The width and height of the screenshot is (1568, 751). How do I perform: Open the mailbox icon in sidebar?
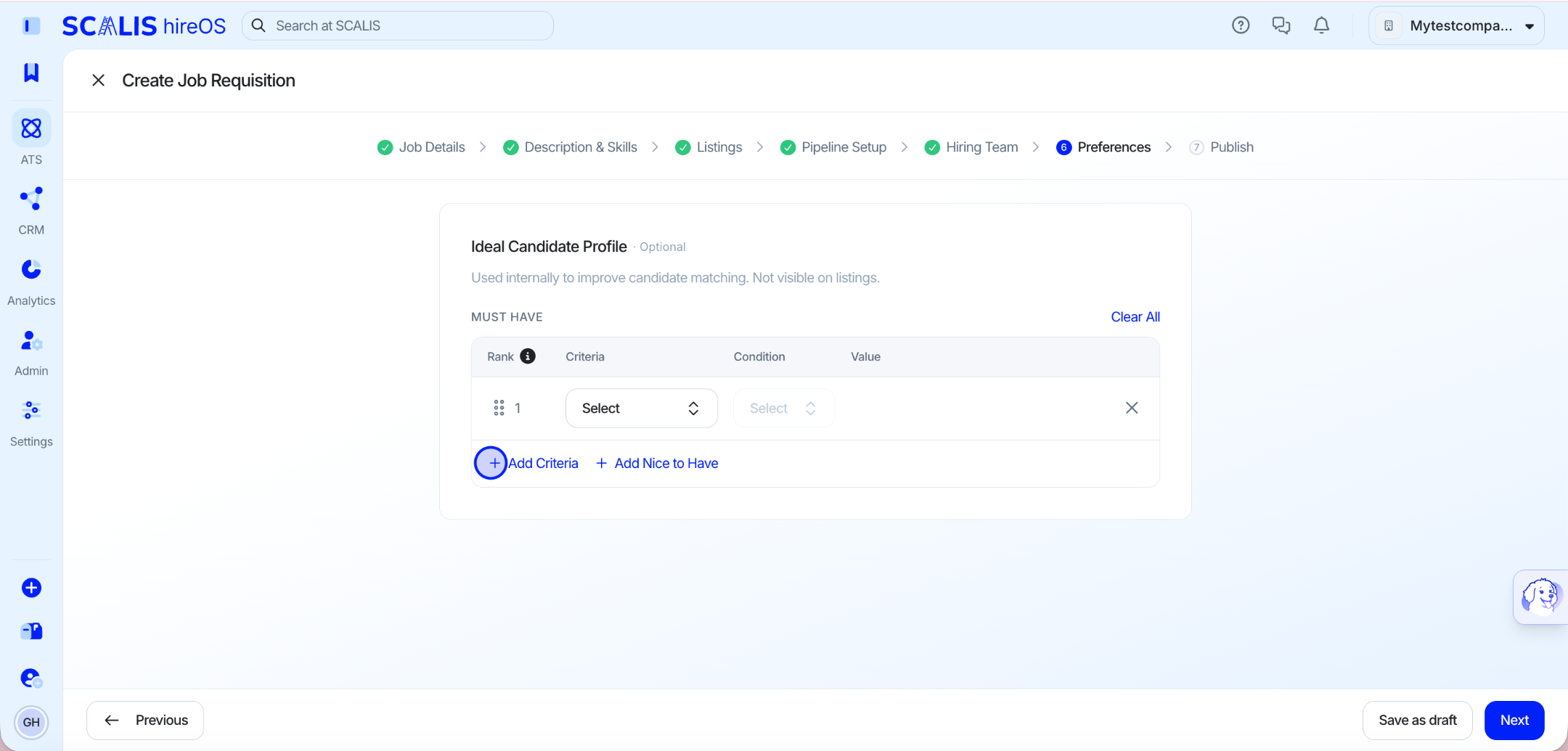tap(31, 631)
